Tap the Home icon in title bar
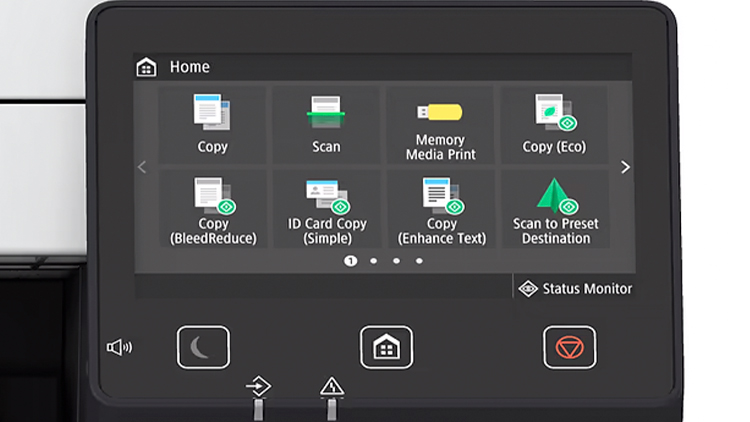This screenshot has width=750, height=422. (x=146, y=67)
